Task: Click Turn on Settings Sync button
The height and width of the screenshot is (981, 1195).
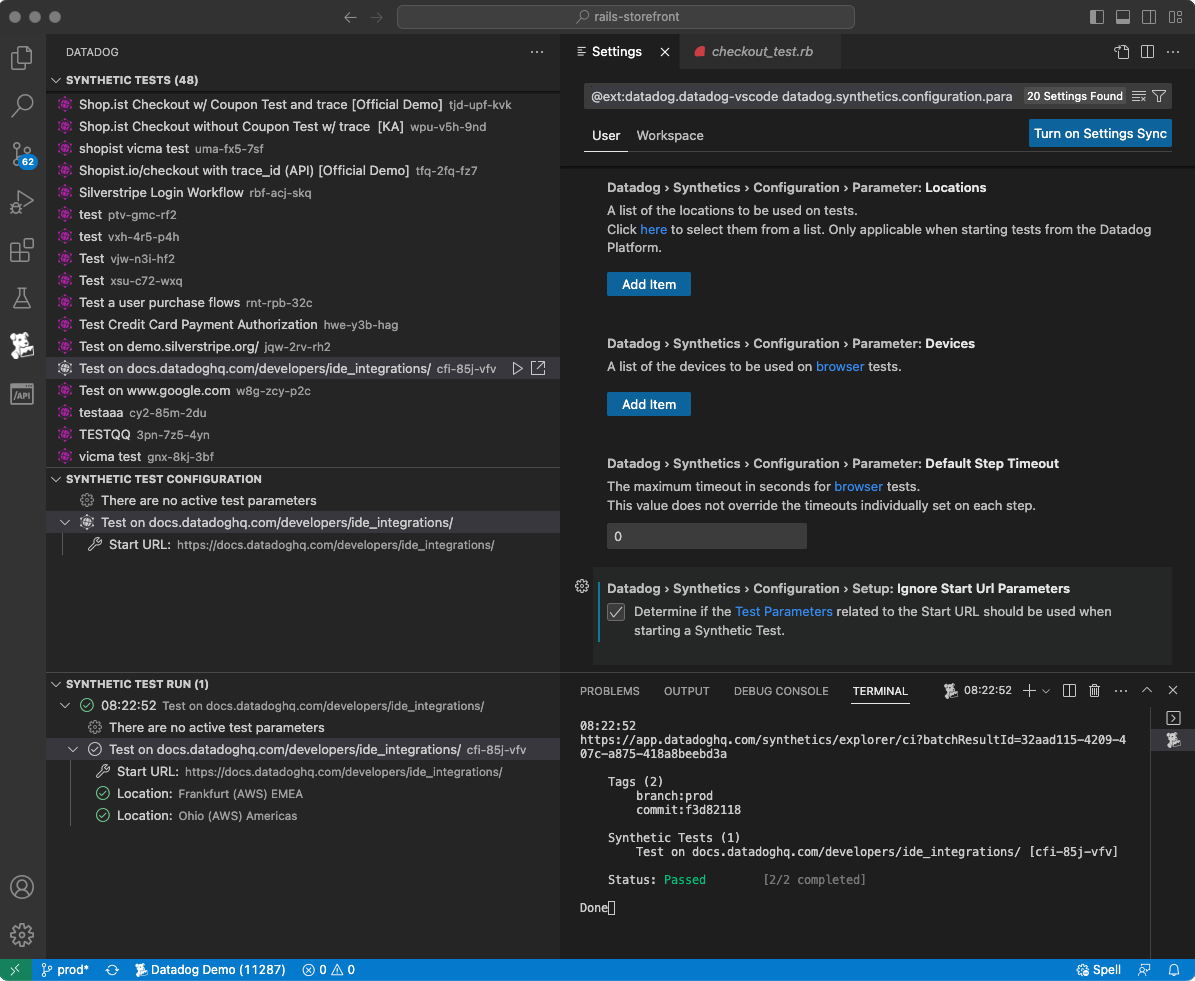Action: point(1100,133)
